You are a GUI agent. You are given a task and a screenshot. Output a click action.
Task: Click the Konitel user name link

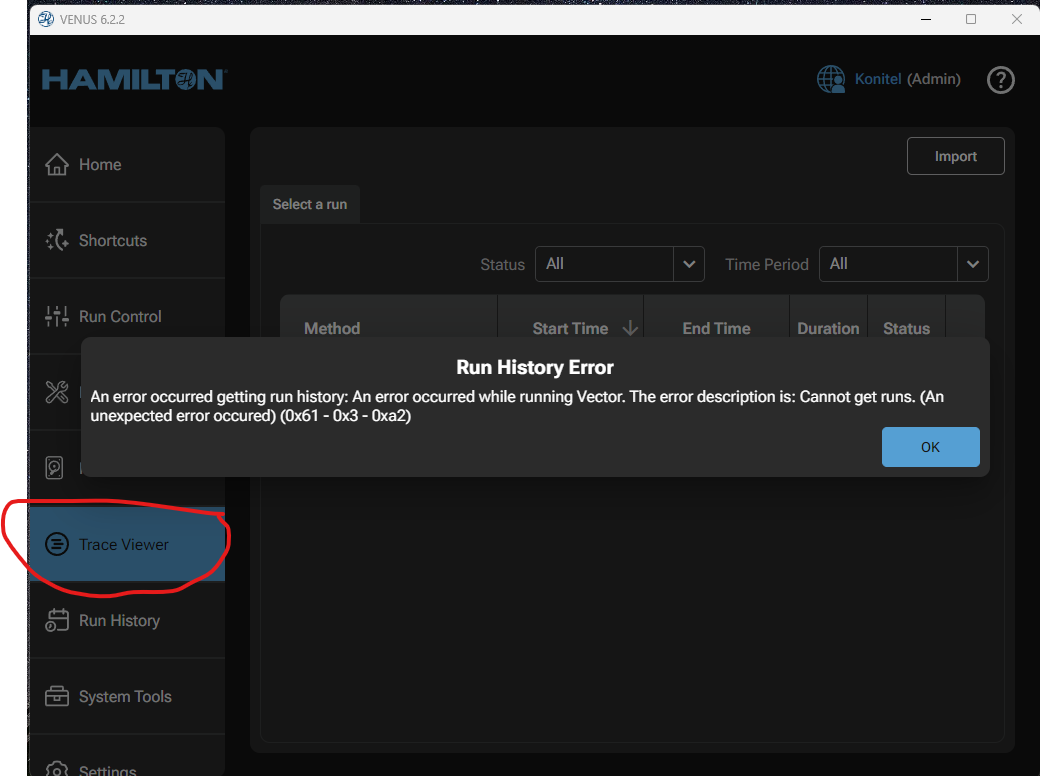(x=878, y=79)
